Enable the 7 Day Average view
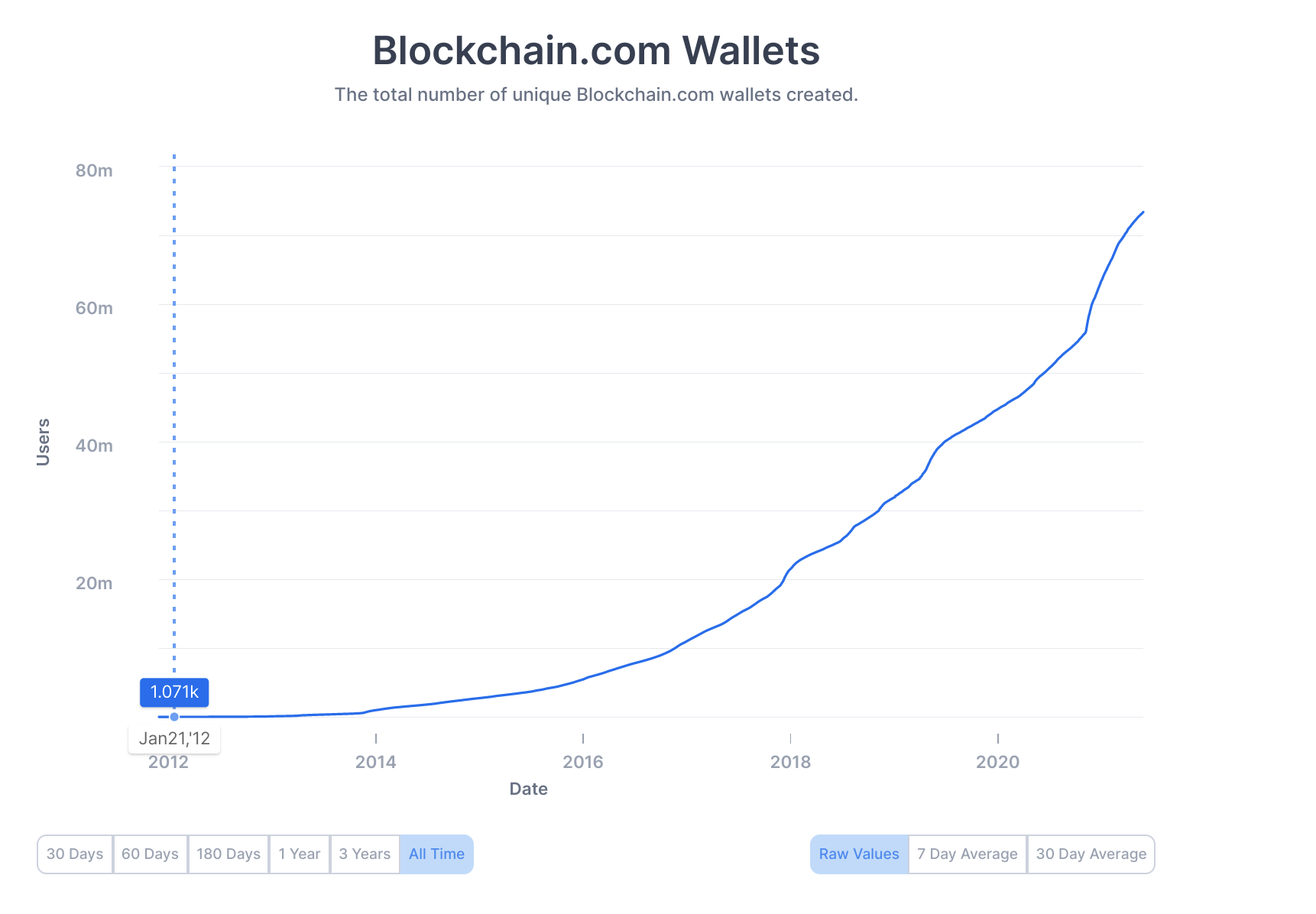The image size is (1316, 914). tap(968, 854)
